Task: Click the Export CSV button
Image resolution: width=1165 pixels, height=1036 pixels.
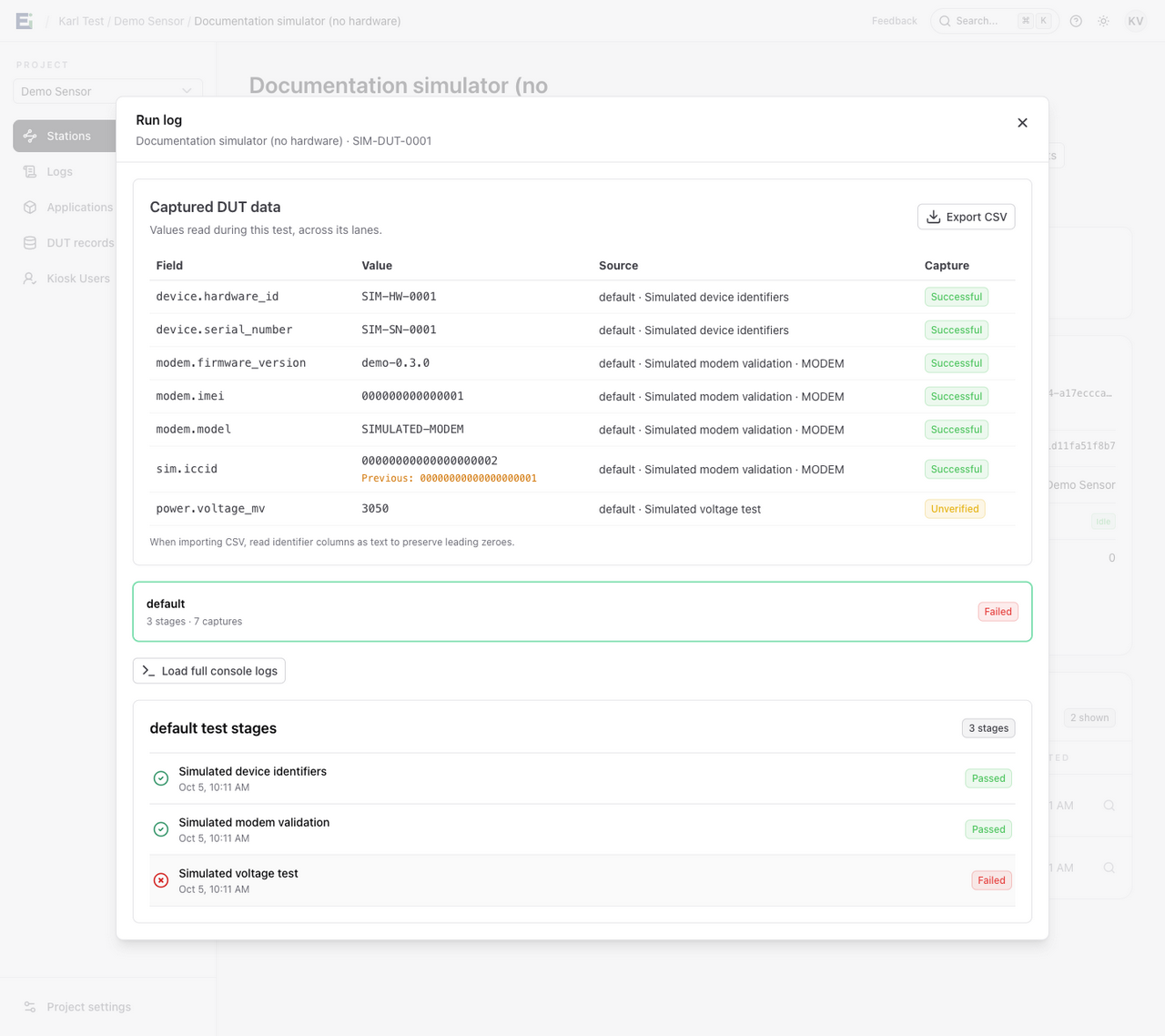Action: (x=967, y=217)
